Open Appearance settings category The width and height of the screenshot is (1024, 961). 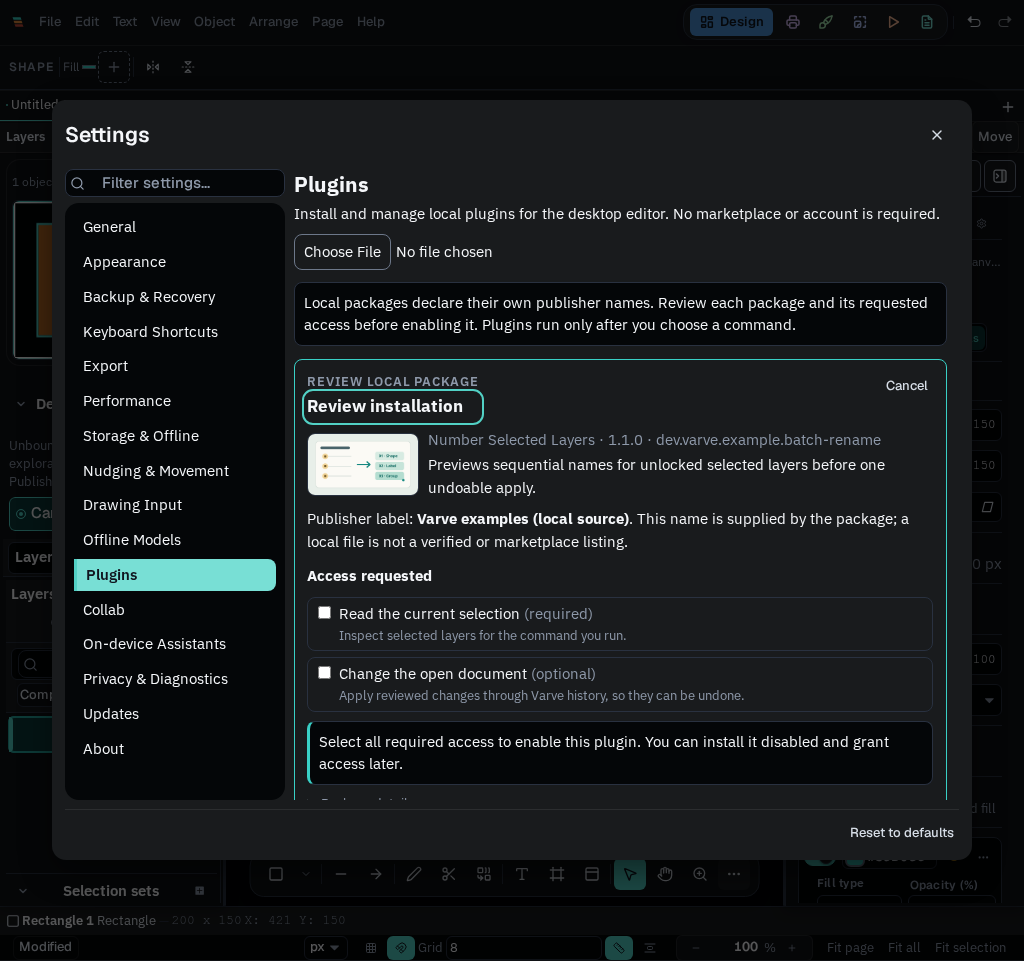[174, 262]
